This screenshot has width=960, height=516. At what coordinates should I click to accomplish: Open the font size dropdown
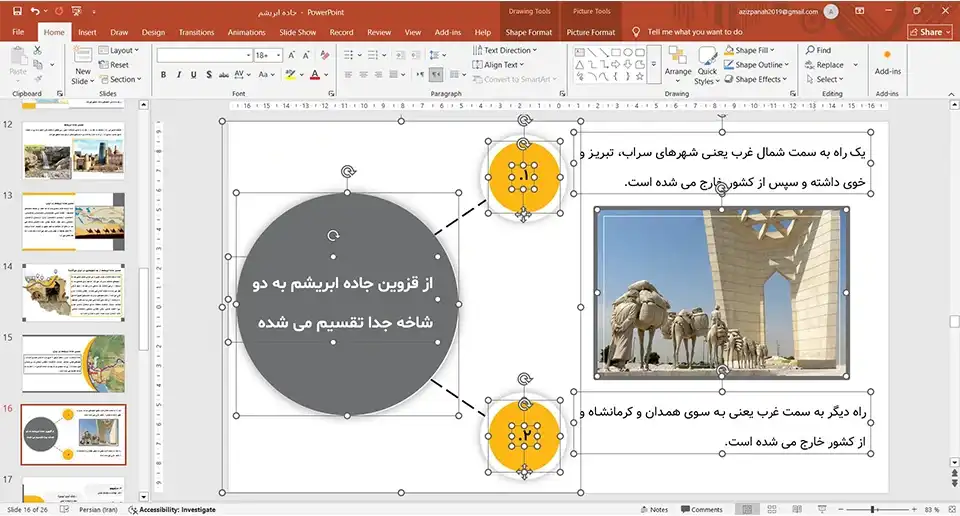pos(278,55)
